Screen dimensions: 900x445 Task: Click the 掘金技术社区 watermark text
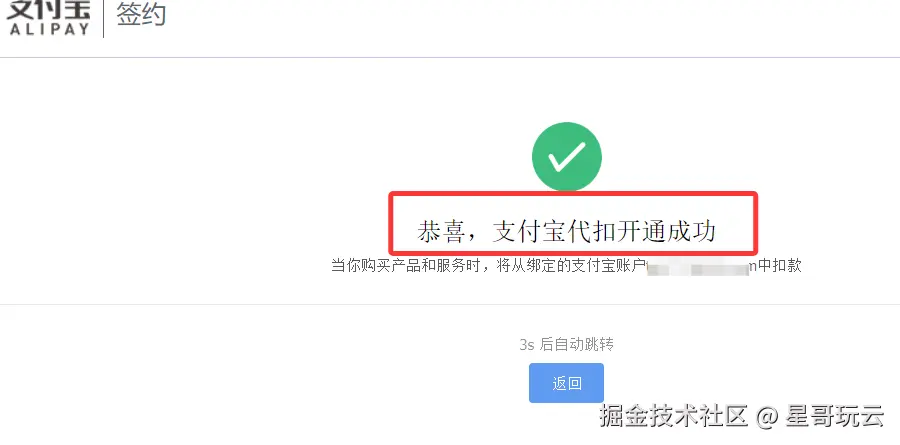tap(673, 416)
